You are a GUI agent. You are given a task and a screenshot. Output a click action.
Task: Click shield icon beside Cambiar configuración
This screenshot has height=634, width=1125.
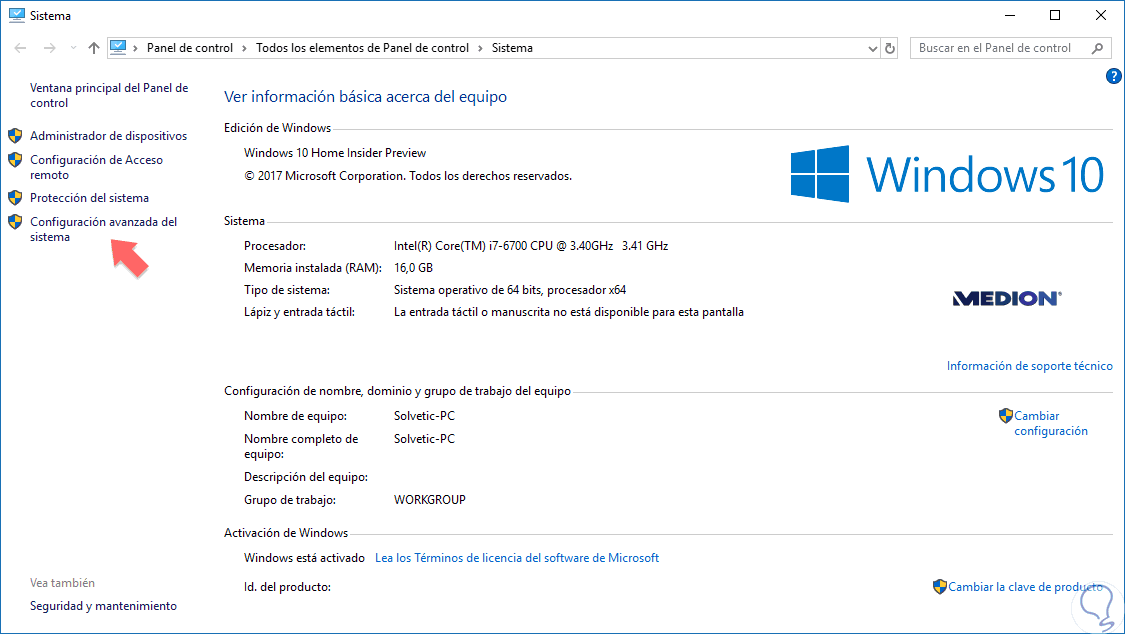[1006, 415]
